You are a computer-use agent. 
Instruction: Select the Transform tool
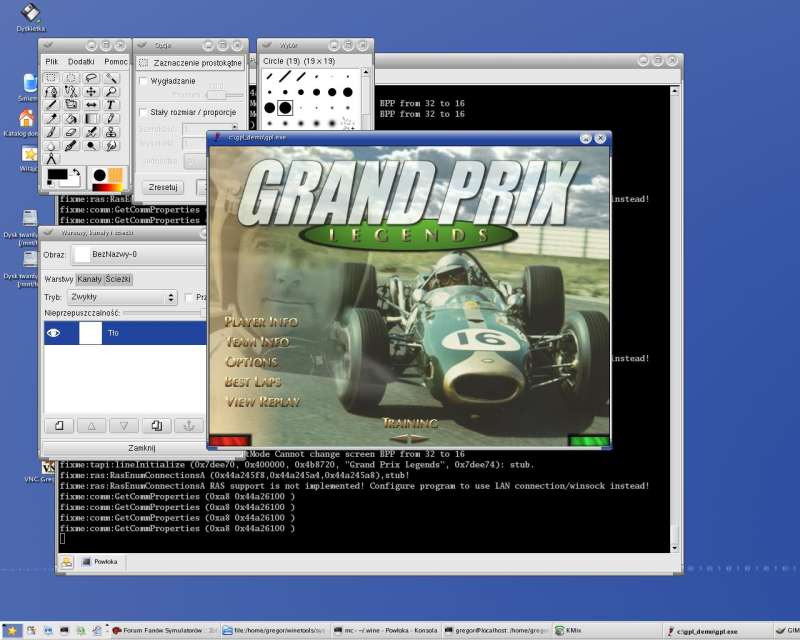point(71,105)
